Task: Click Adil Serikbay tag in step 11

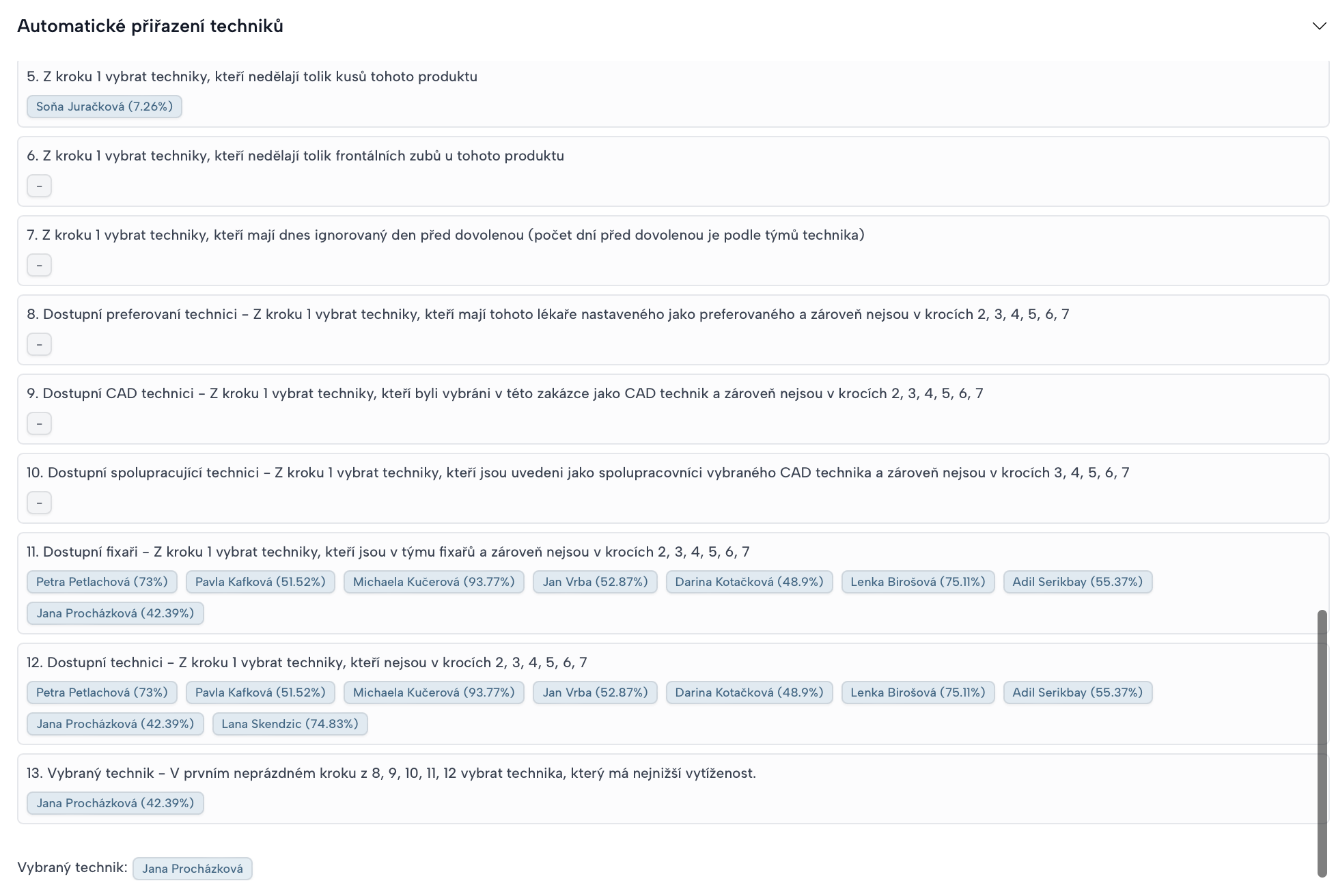Action: coord(1077,582)
